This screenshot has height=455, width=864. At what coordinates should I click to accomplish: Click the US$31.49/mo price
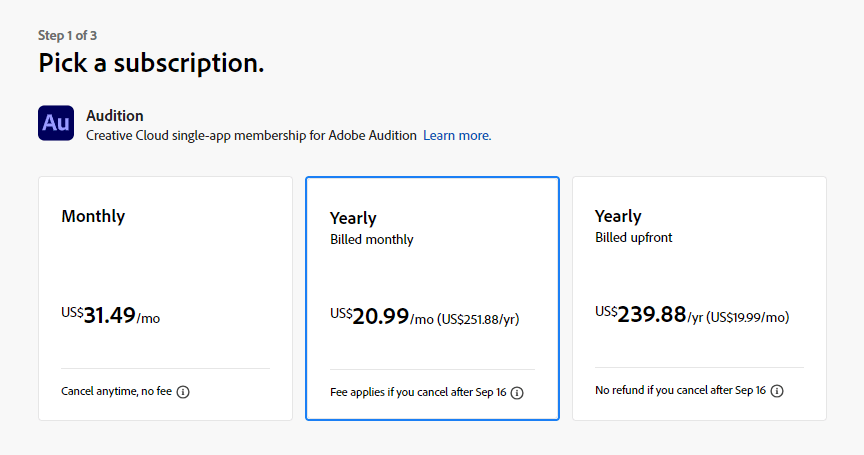tap(110, 316)
